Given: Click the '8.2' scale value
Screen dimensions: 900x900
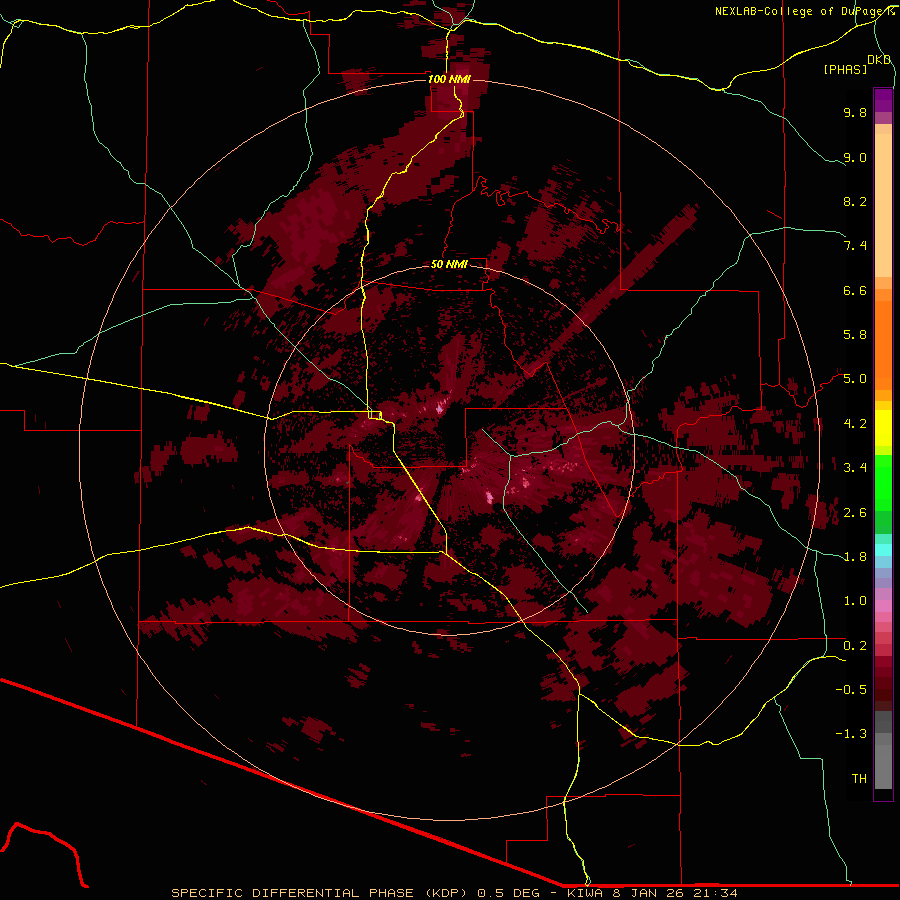Looking at the screenshot, I should [855, 201].
